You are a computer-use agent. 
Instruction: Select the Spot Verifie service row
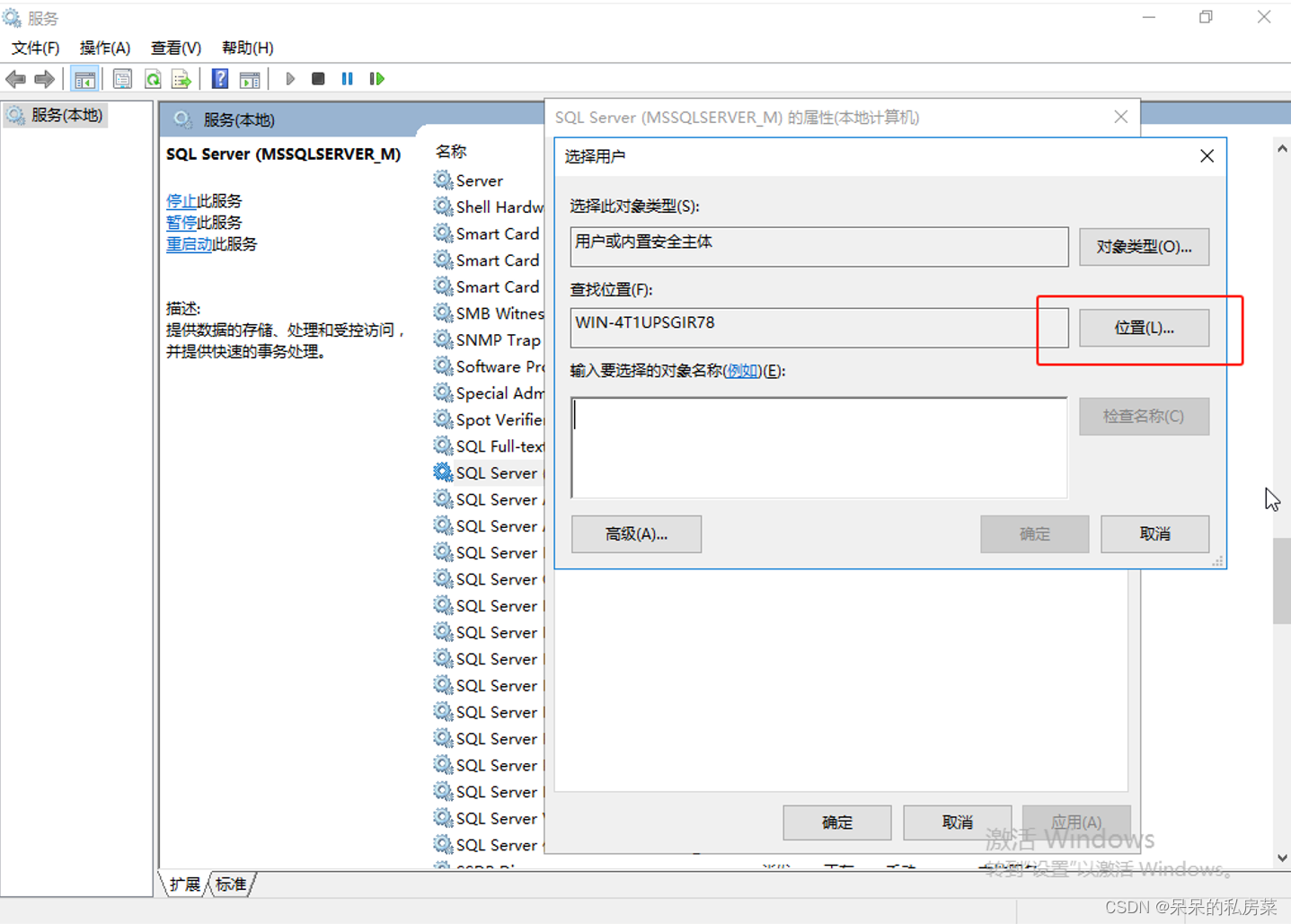click(489, 419)
